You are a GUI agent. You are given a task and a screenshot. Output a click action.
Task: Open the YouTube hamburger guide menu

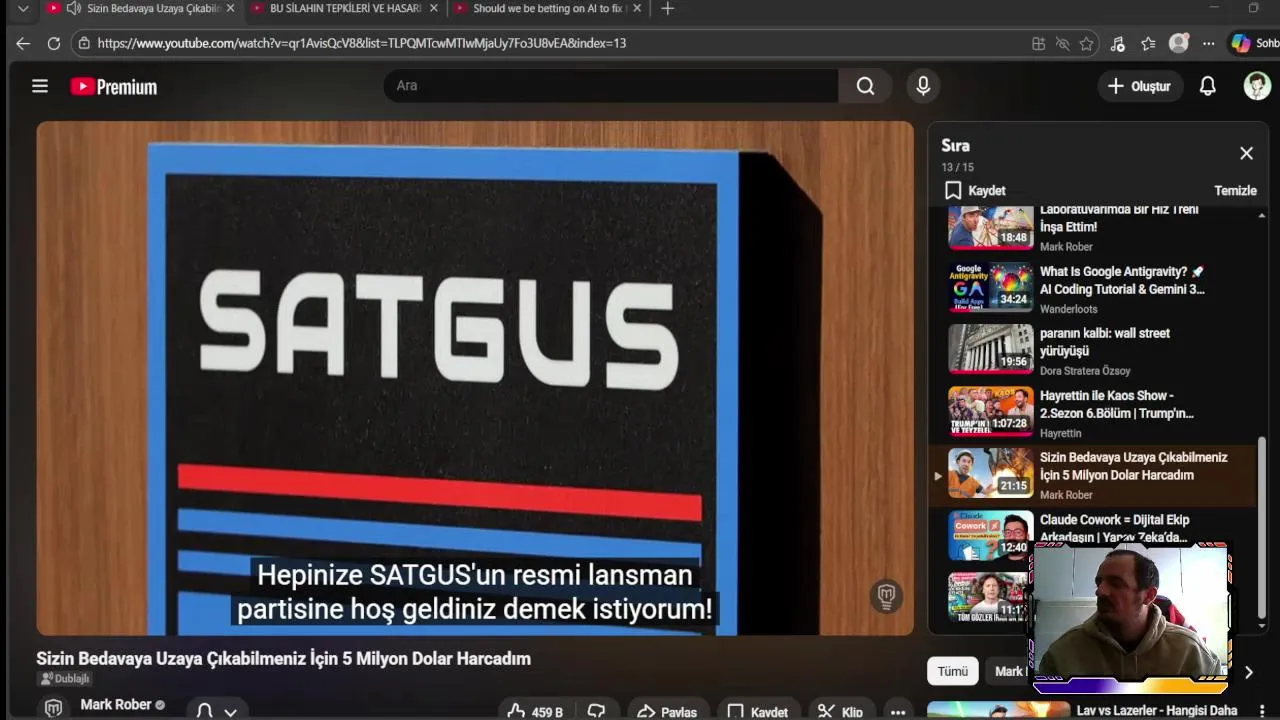(40, 86)
